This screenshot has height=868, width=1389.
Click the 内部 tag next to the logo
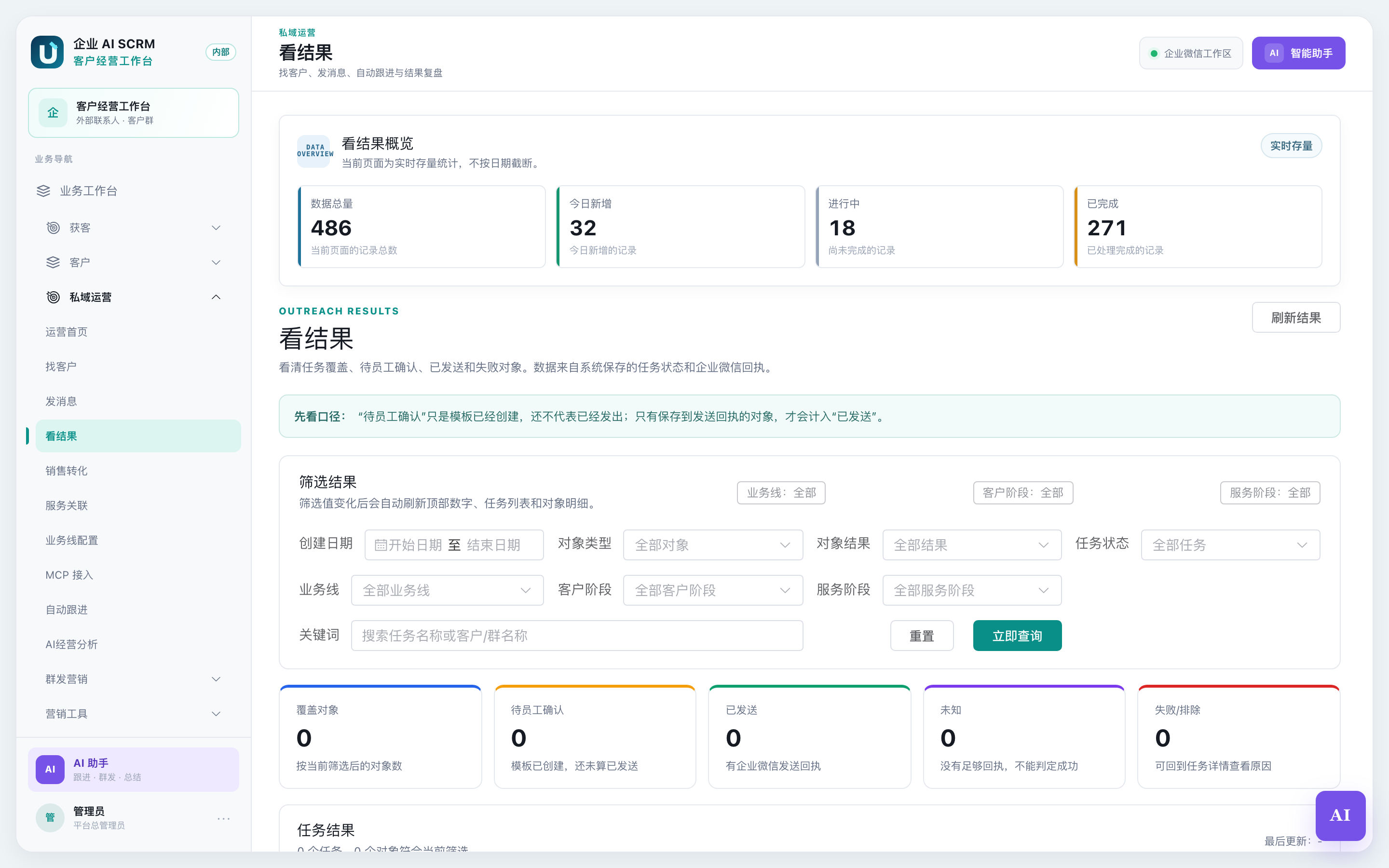pyautogui.click(x=221, y=52)
